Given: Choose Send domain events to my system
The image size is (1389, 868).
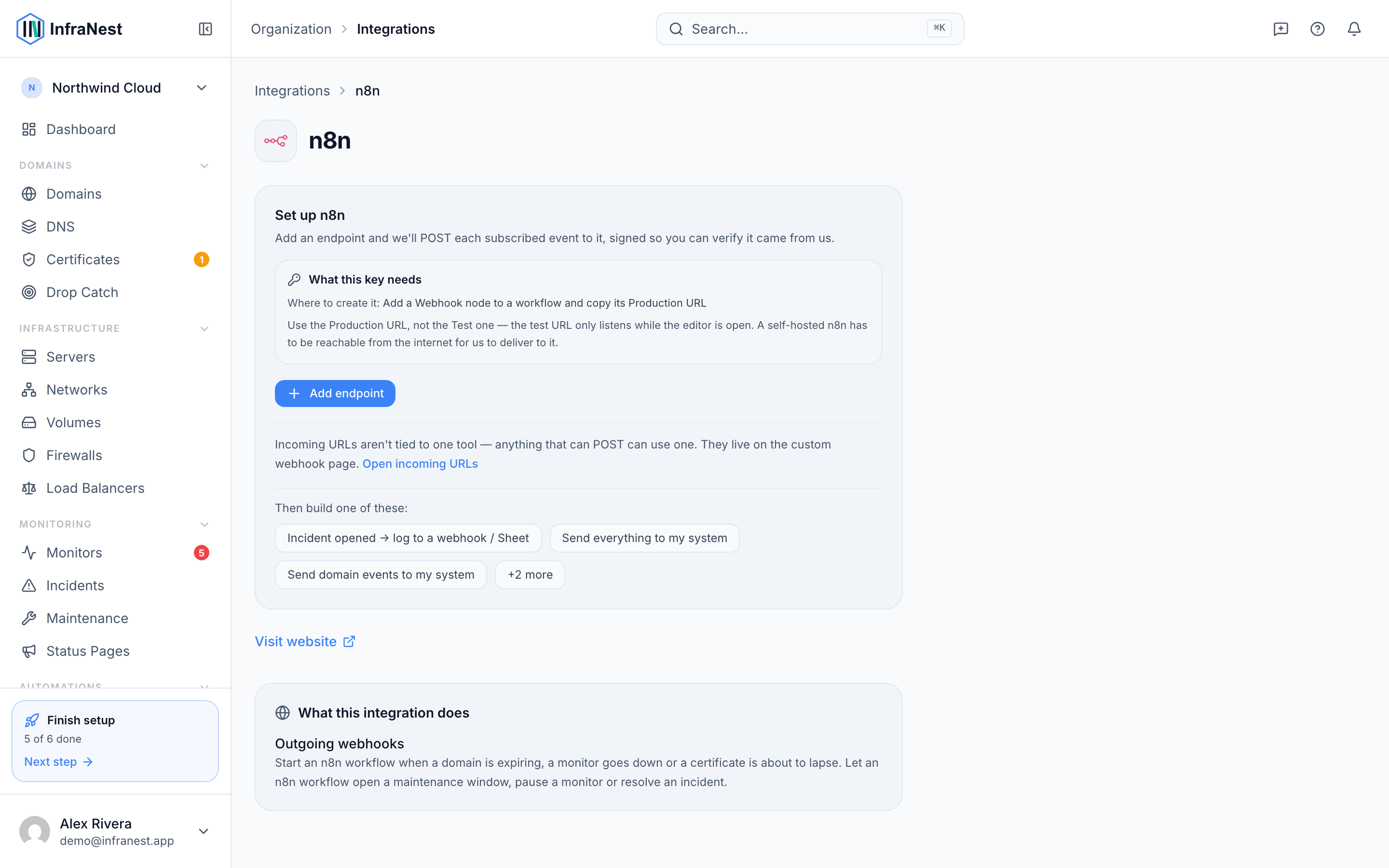Looking at the screenshot, I should 381,575.
